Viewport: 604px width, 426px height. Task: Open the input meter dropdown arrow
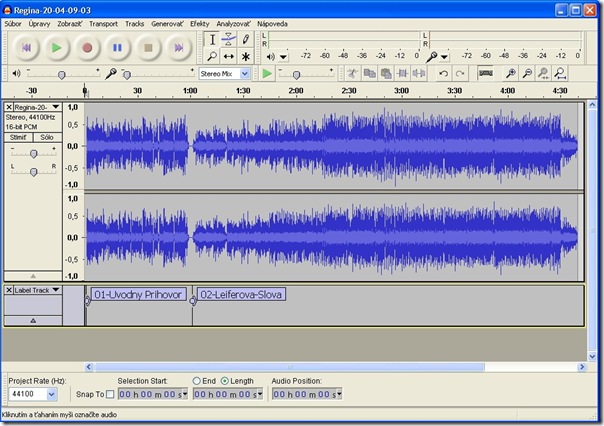point(444,57)
